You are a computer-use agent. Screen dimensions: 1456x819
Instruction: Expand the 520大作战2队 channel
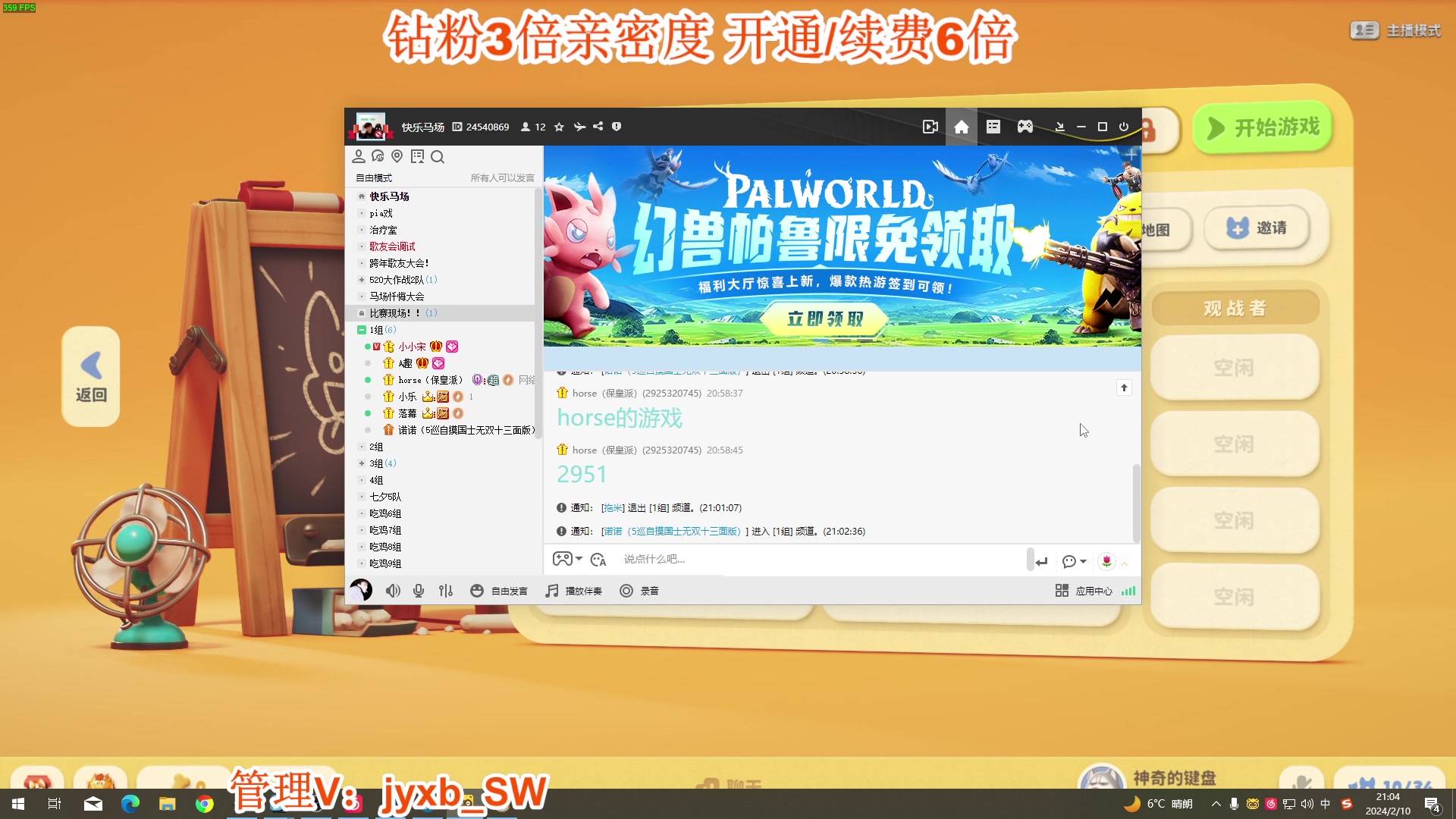[362, 280]
